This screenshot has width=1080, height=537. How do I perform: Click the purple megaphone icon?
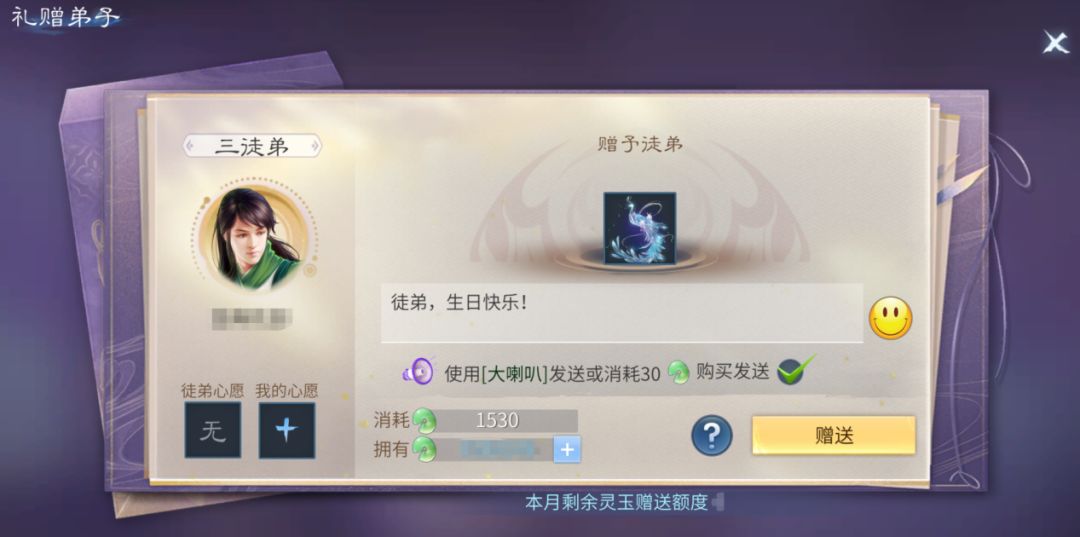coord(418,372)
